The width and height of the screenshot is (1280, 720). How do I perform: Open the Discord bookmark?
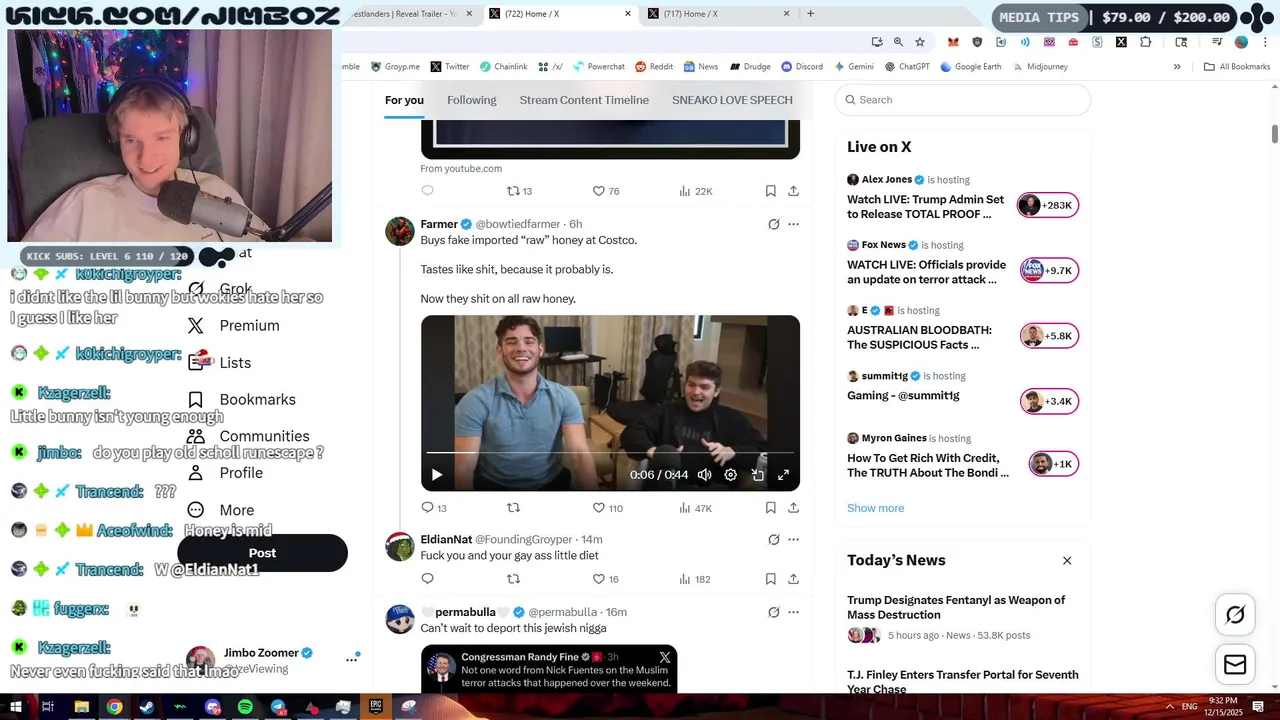tap(802, 67)
